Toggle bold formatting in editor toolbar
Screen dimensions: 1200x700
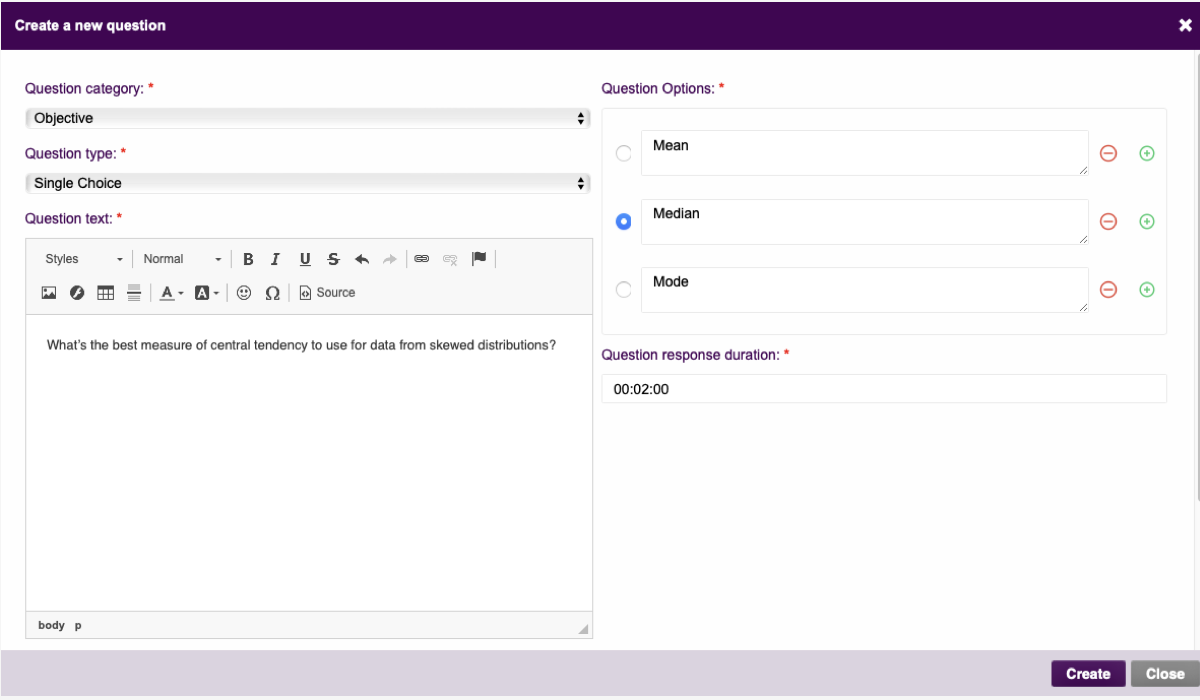coord(248,259)
